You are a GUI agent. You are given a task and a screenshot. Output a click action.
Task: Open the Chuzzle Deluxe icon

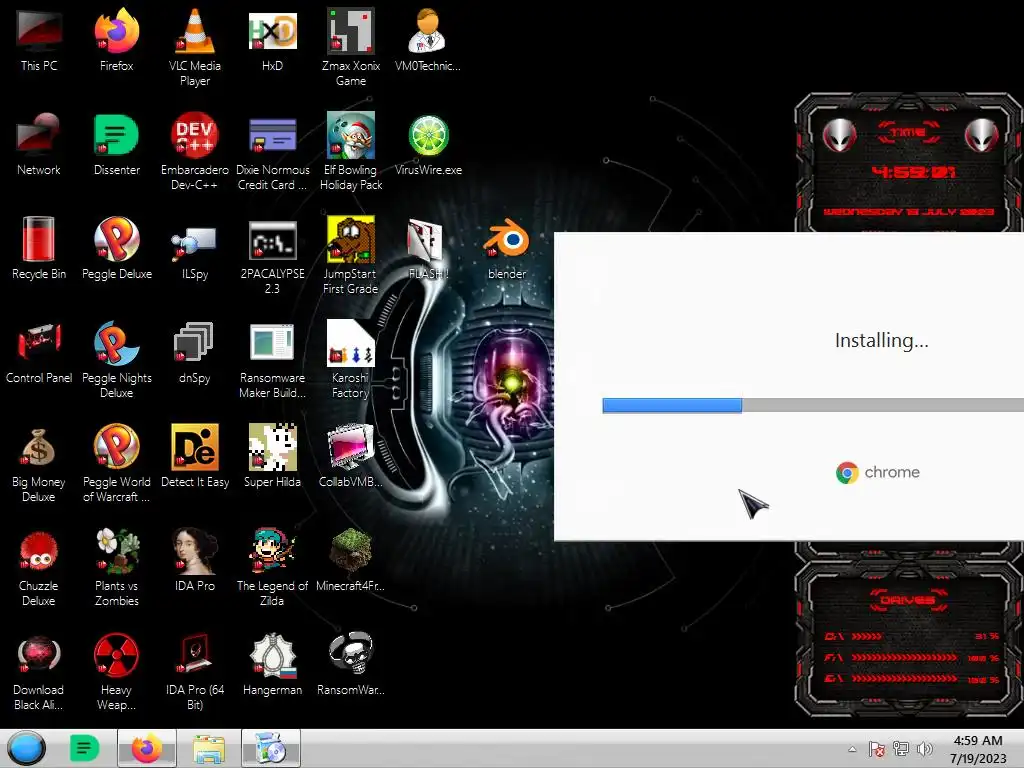click(x=39, y=567)
